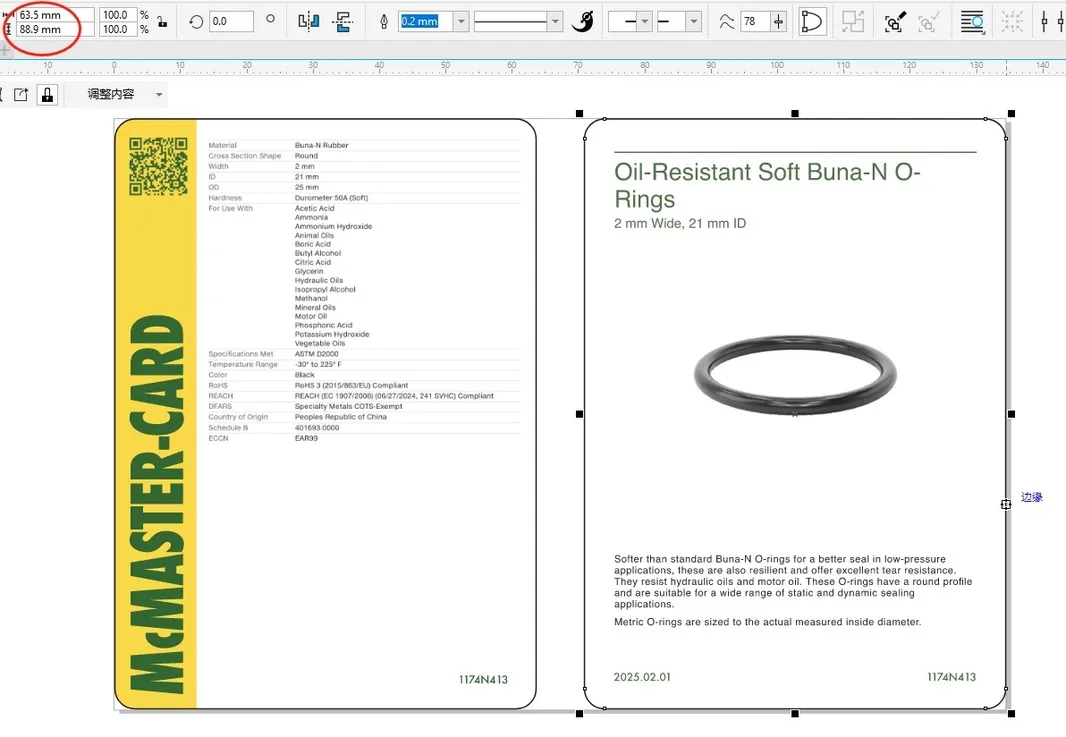Click the greyed-out overlapping squares icon
This screenshot has height=737, width=1066.
(853, 22)
